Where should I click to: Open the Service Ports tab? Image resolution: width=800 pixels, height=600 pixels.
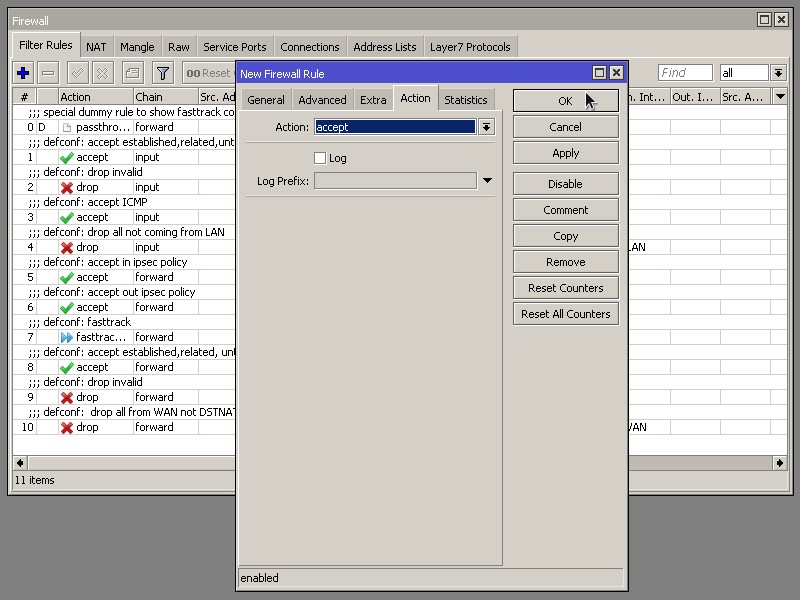click(x=235, y=47)
